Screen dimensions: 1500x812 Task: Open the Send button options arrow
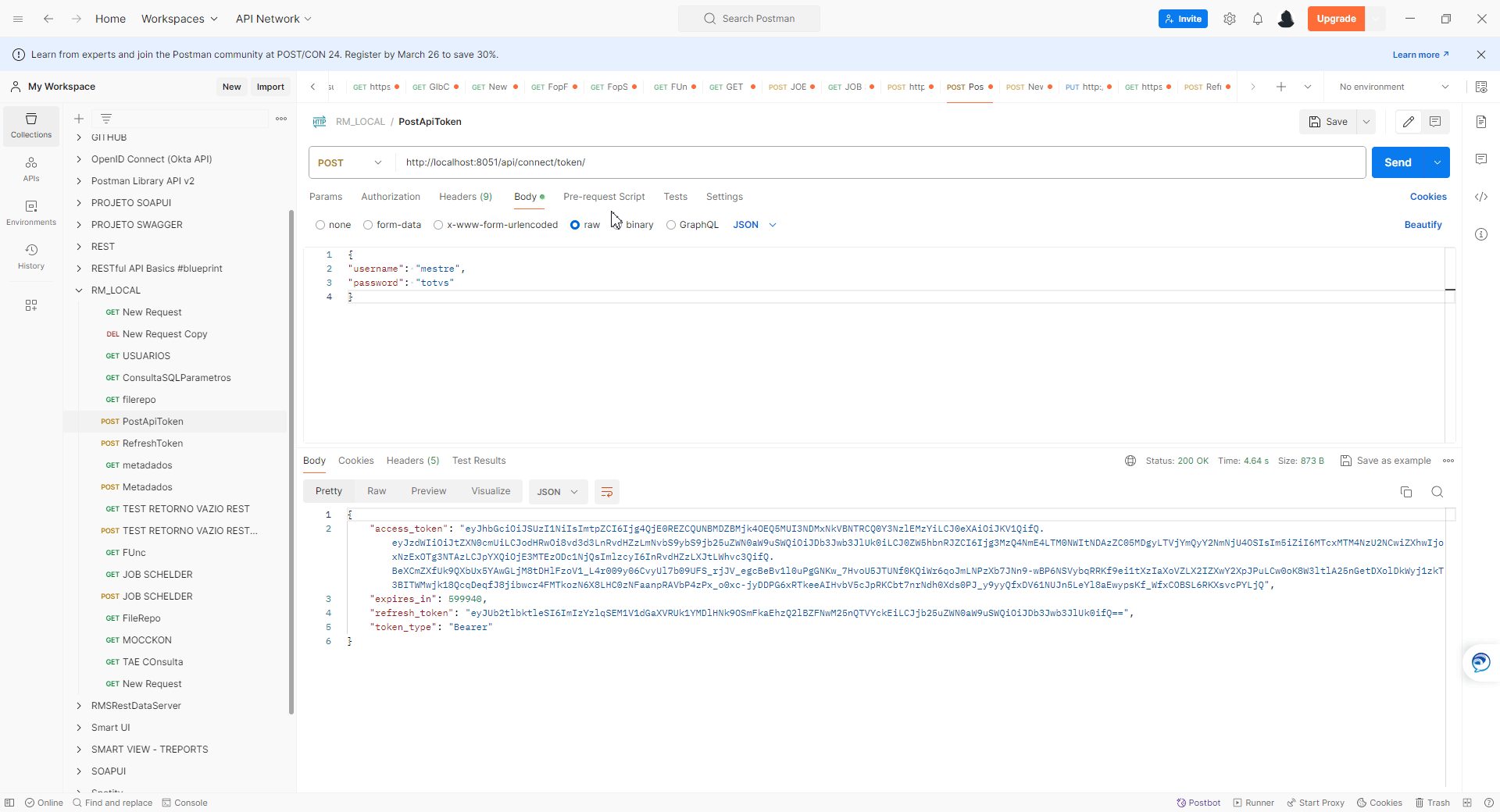click(1437, 162)
